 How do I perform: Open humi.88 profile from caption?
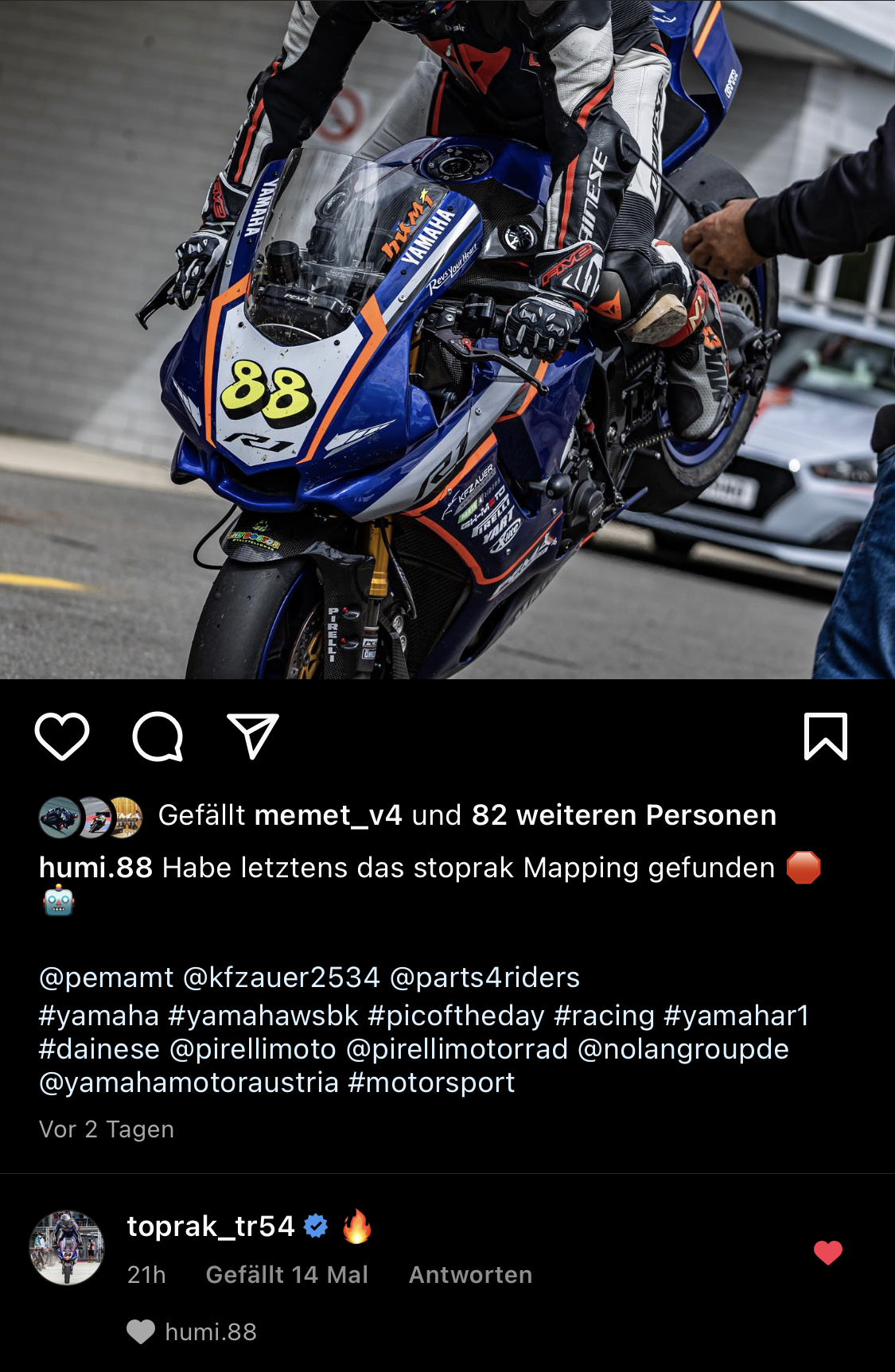click(x=95, y=868)
